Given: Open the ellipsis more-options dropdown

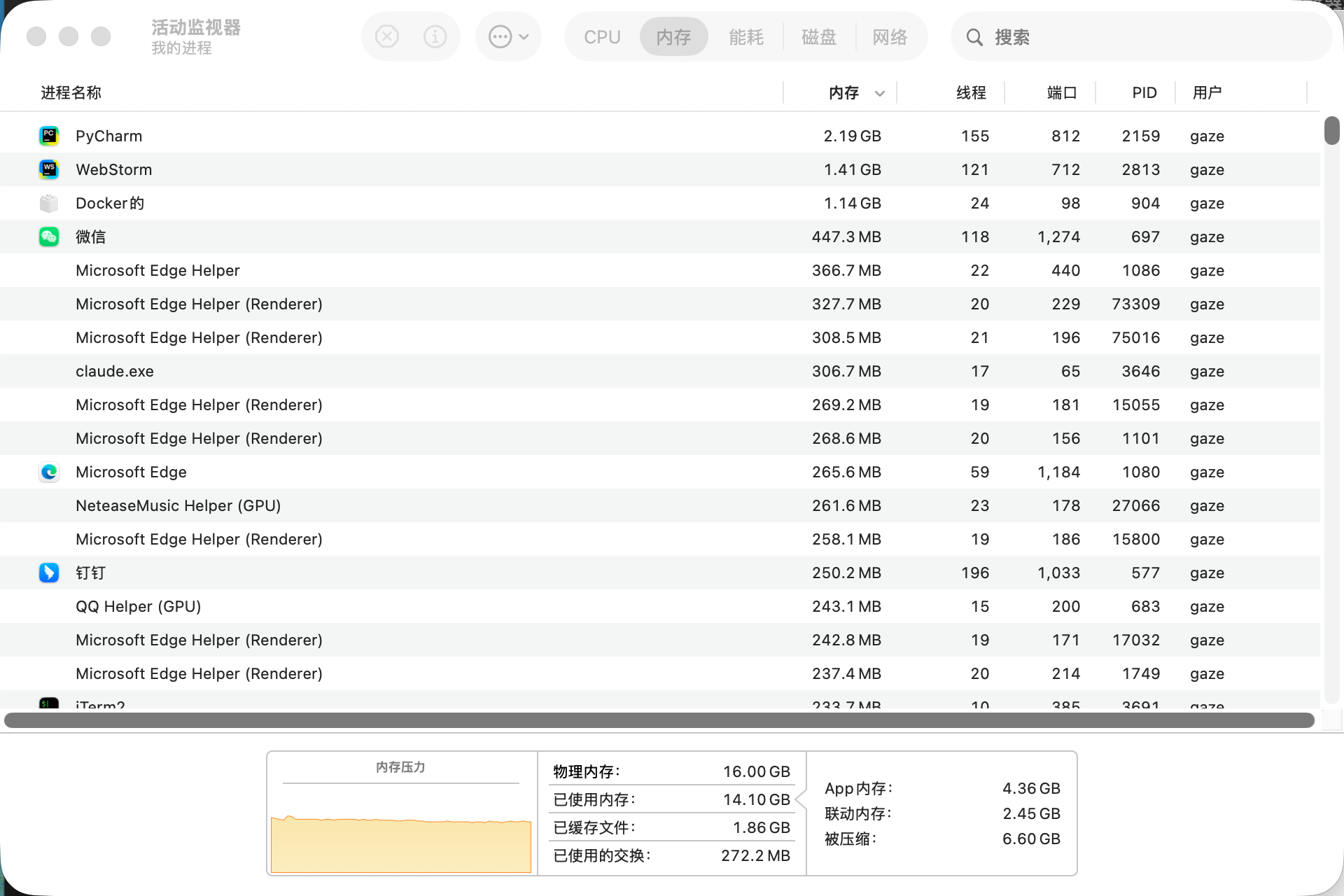Looking at the screenshot, I should [x=508, y=36].
